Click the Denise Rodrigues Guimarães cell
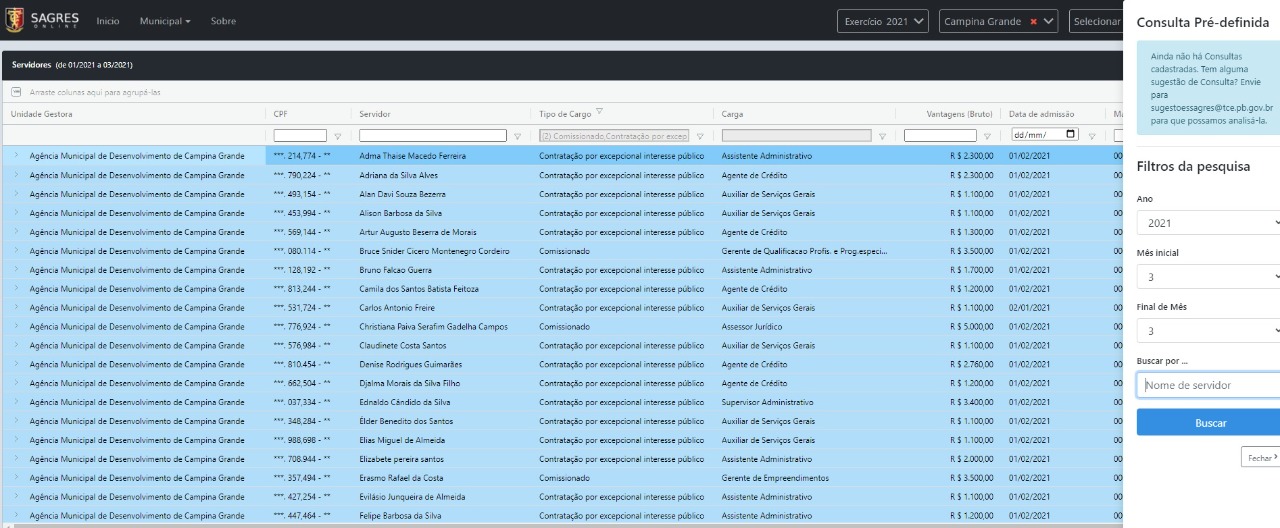 [442, 364]
